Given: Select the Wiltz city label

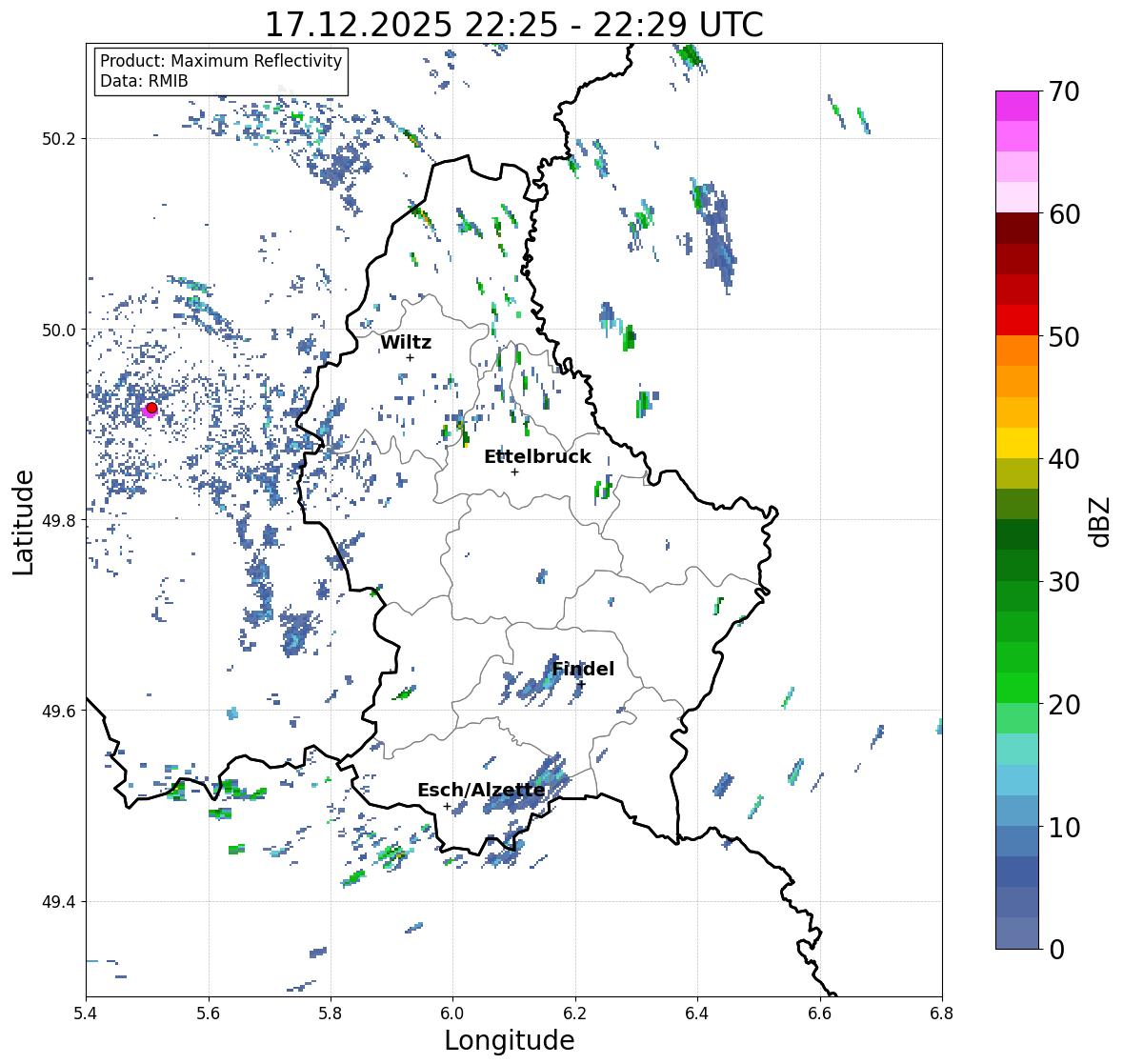Looking at the screenshot, I should 406,342.
